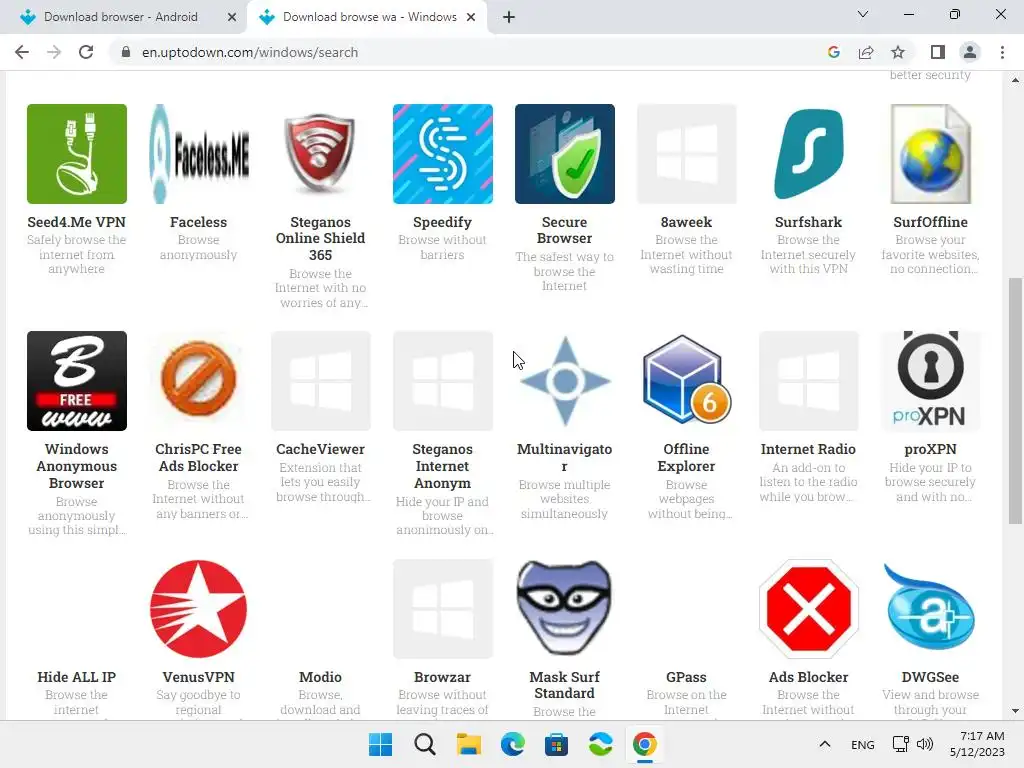Click the Offline Explorer title link
Screen dimensions: 1024x768
point(686,458)
